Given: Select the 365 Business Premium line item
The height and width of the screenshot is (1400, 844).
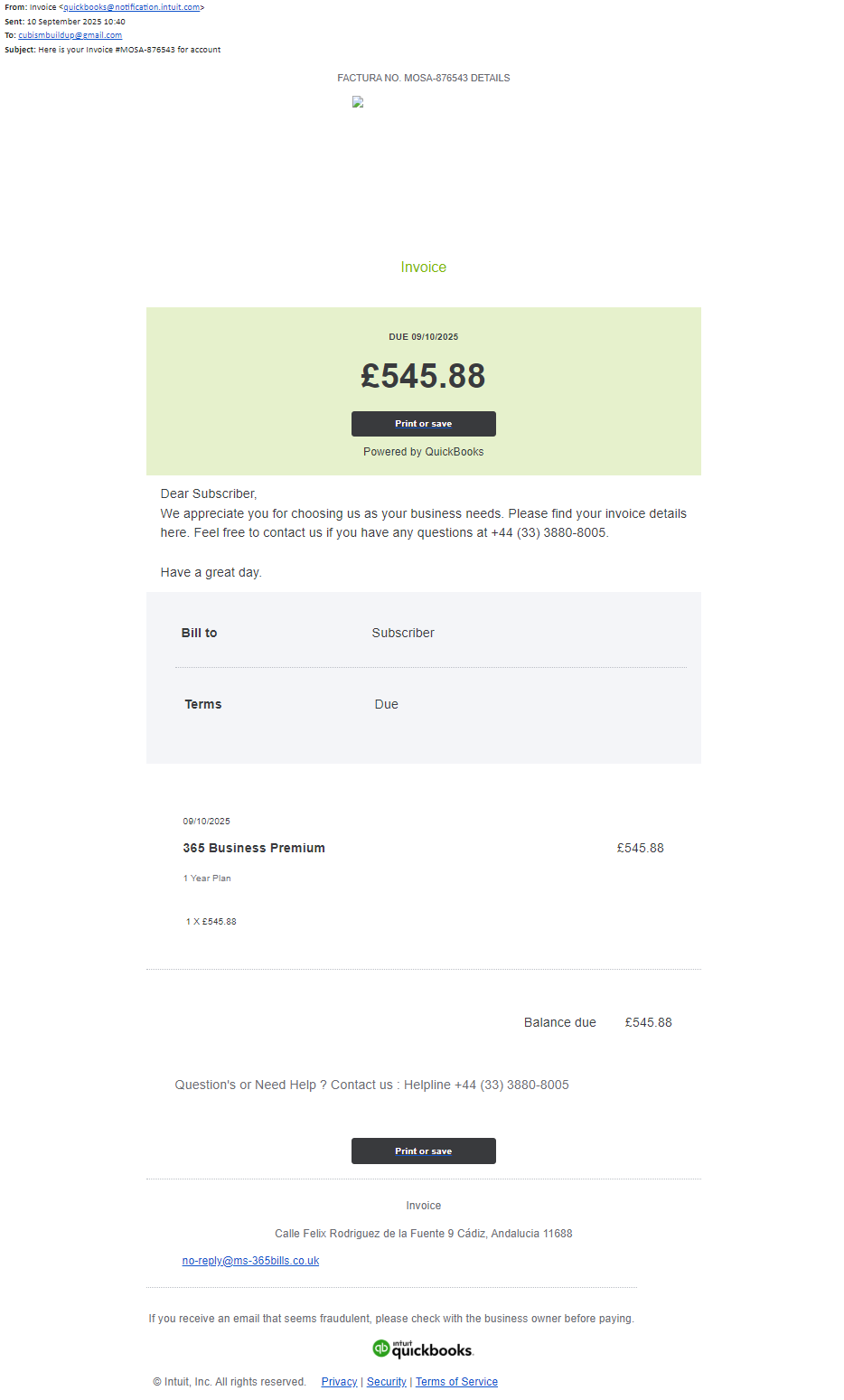Looking at the screenshot, I should coord(254,848).
